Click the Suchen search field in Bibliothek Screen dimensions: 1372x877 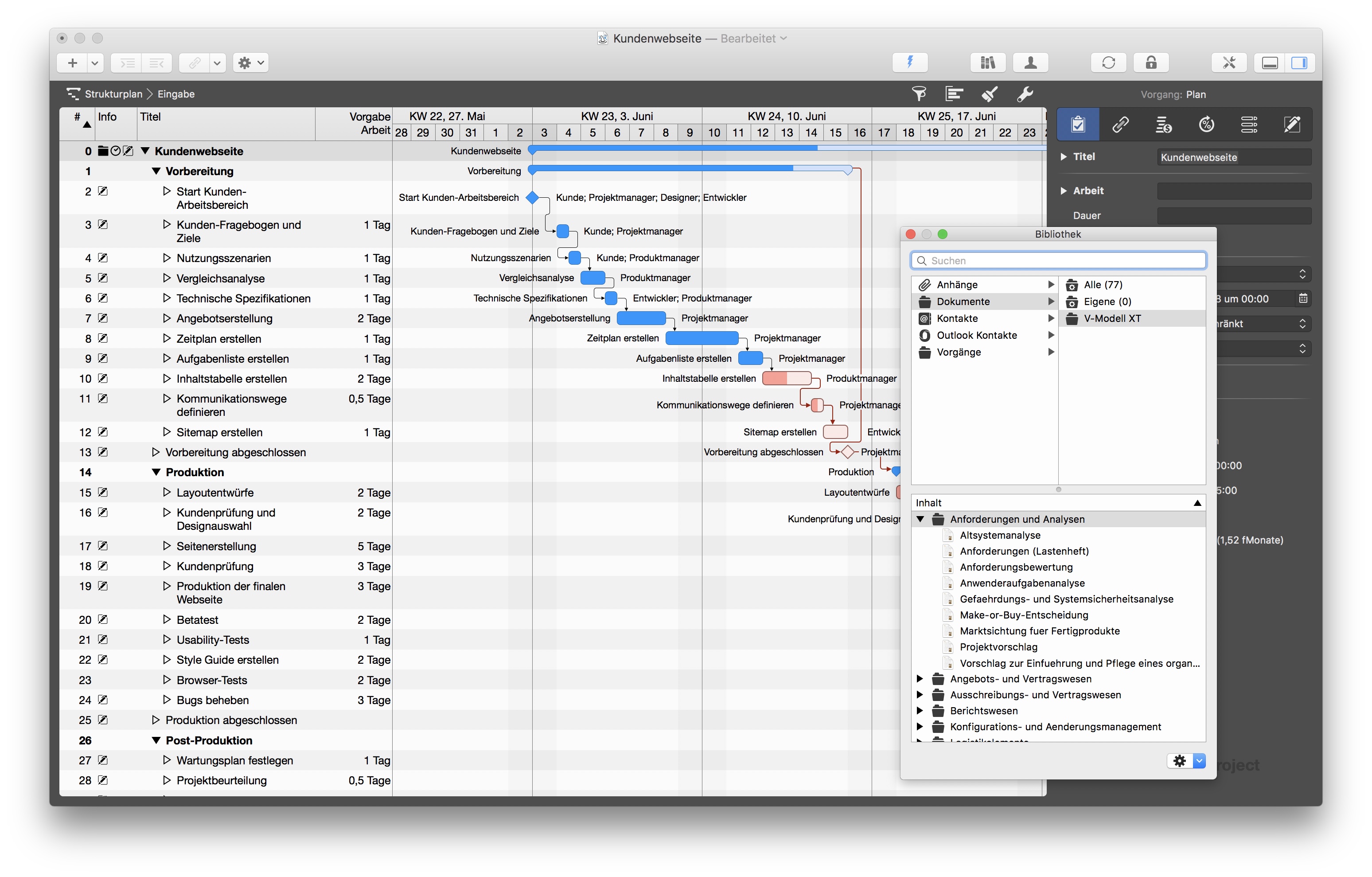coord(1058,261)
